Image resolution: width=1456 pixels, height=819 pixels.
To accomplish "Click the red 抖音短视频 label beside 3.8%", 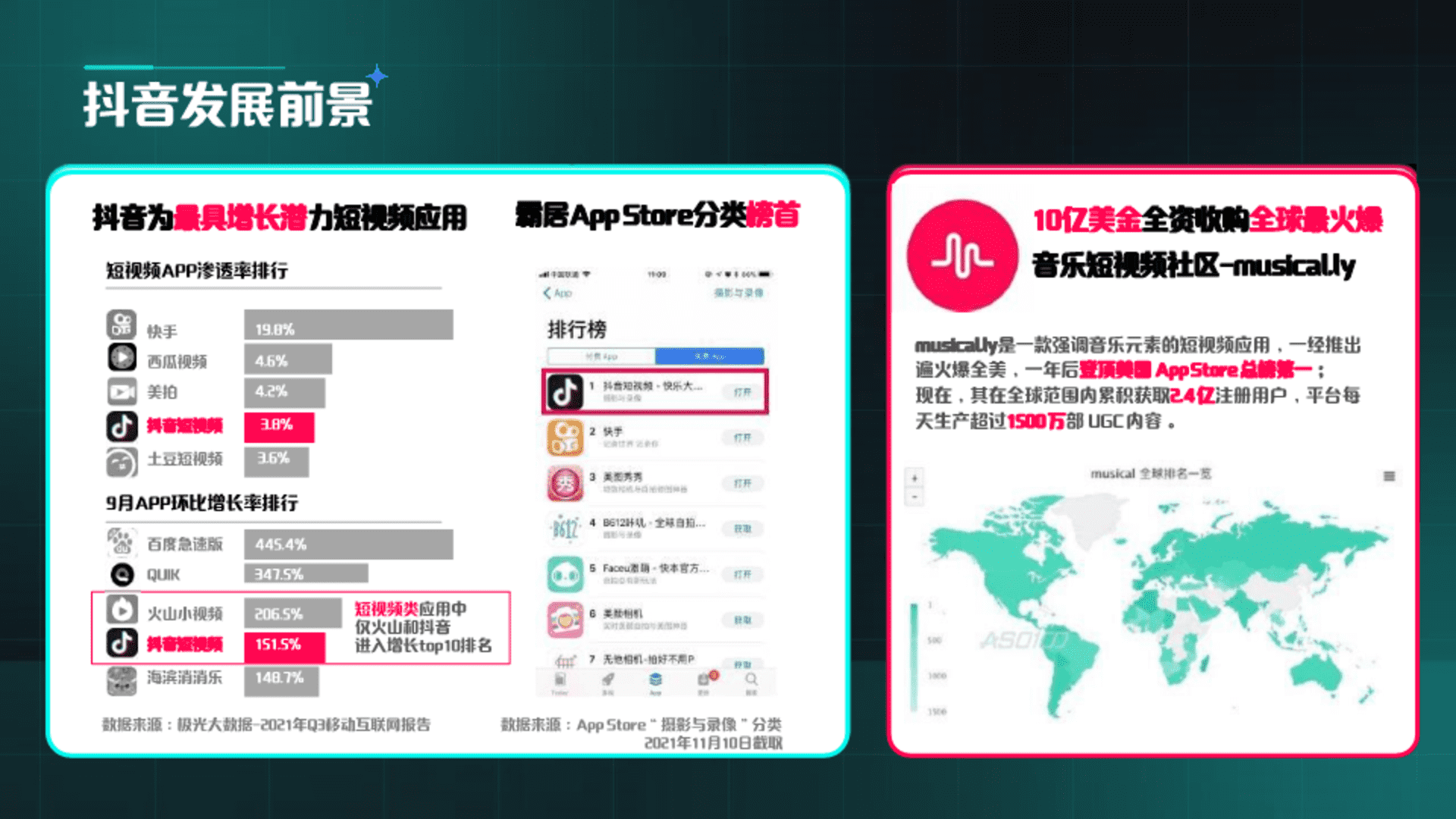I will coord(185,426).
